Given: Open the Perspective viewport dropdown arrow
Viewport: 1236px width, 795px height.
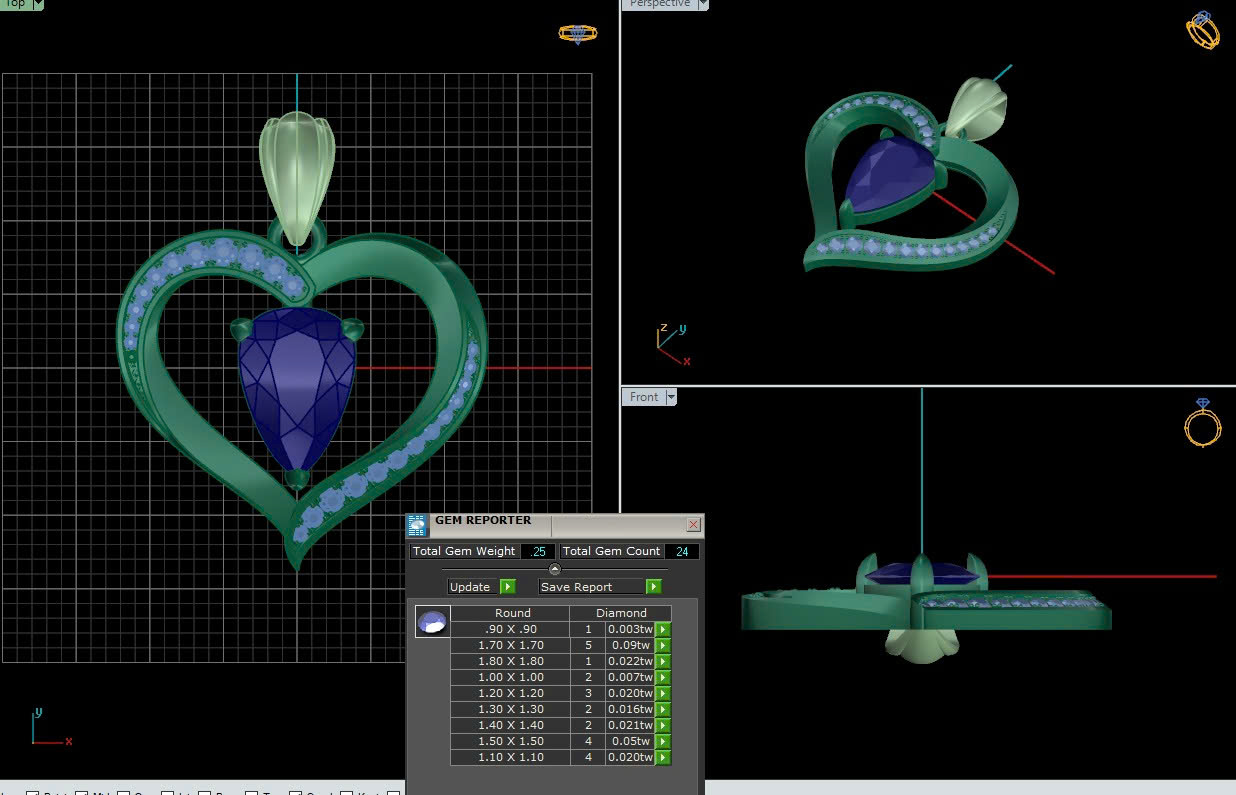Looking at the screenshot, I should coord(703,4).
